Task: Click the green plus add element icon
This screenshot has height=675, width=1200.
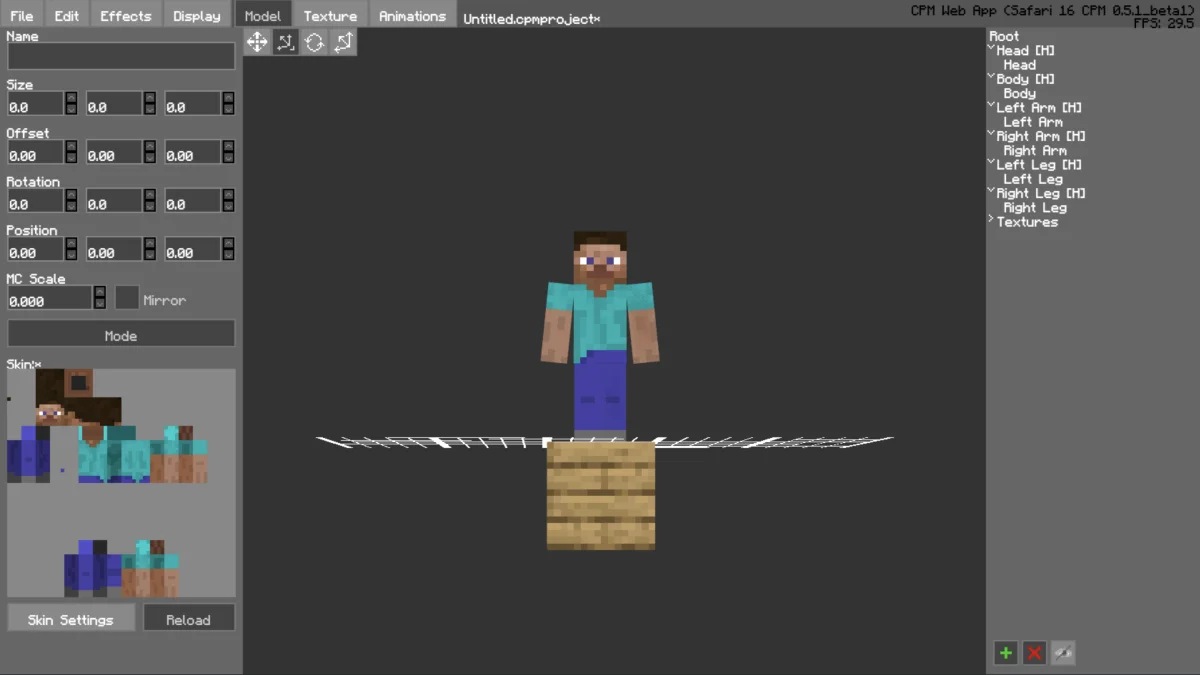Action: (x=1005, y=653)
